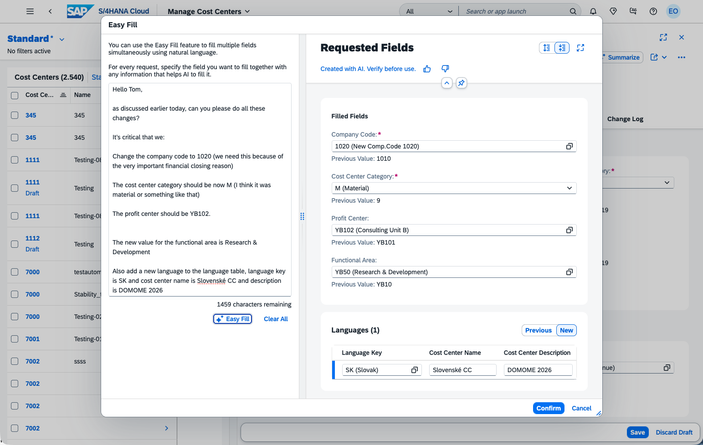
Task: Open the EO user profile avatar
Action: pos(673,11)
